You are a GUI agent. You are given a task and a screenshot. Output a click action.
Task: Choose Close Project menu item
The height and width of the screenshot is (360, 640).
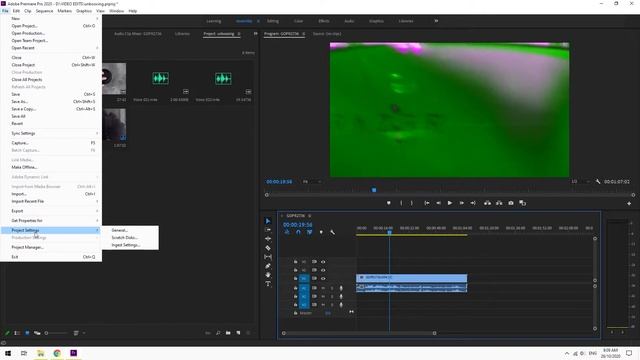point(51,65)
